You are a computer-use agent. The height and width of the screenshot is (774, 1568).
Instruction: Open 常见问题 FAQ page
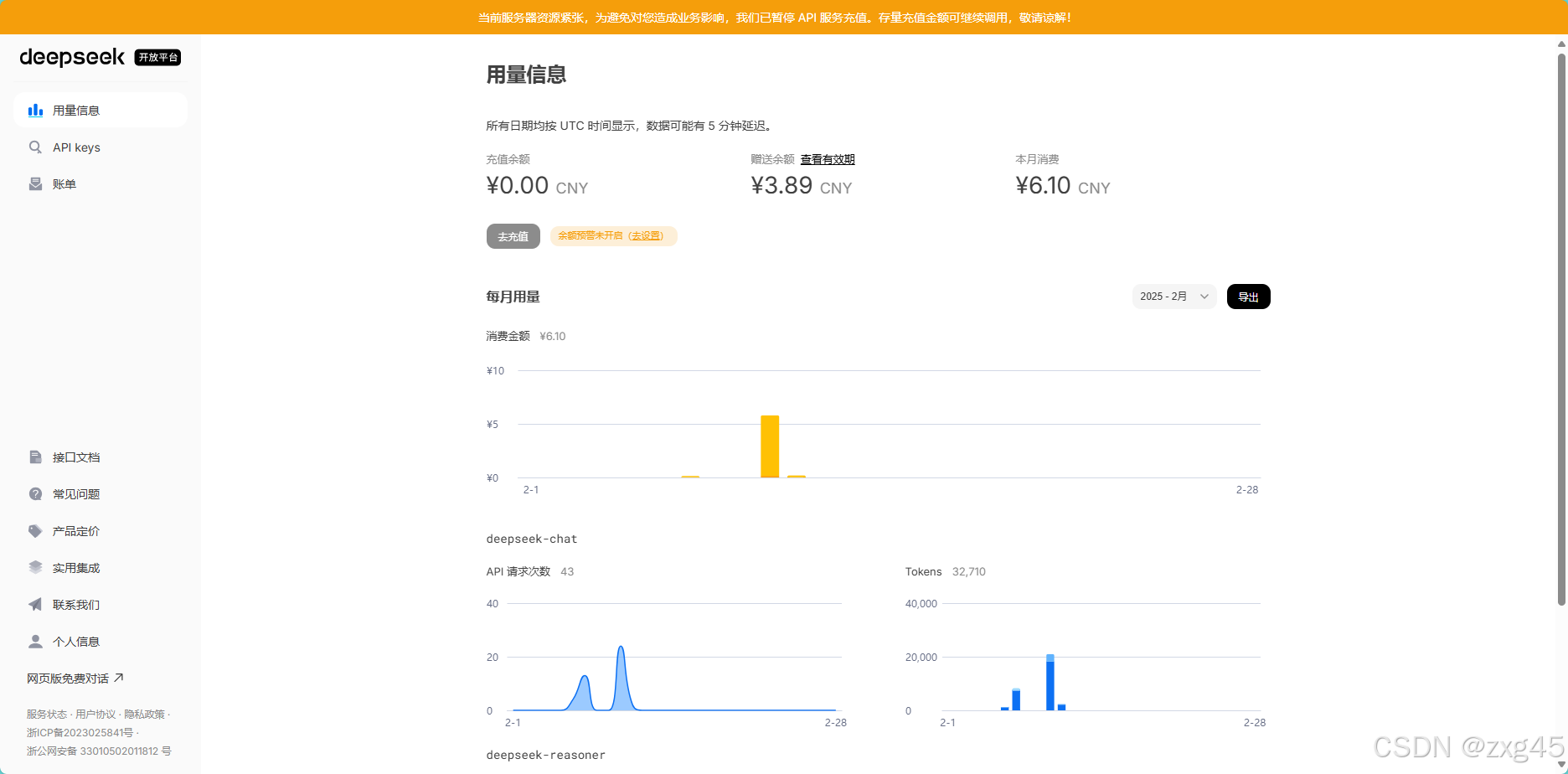[x=101, y=494]
